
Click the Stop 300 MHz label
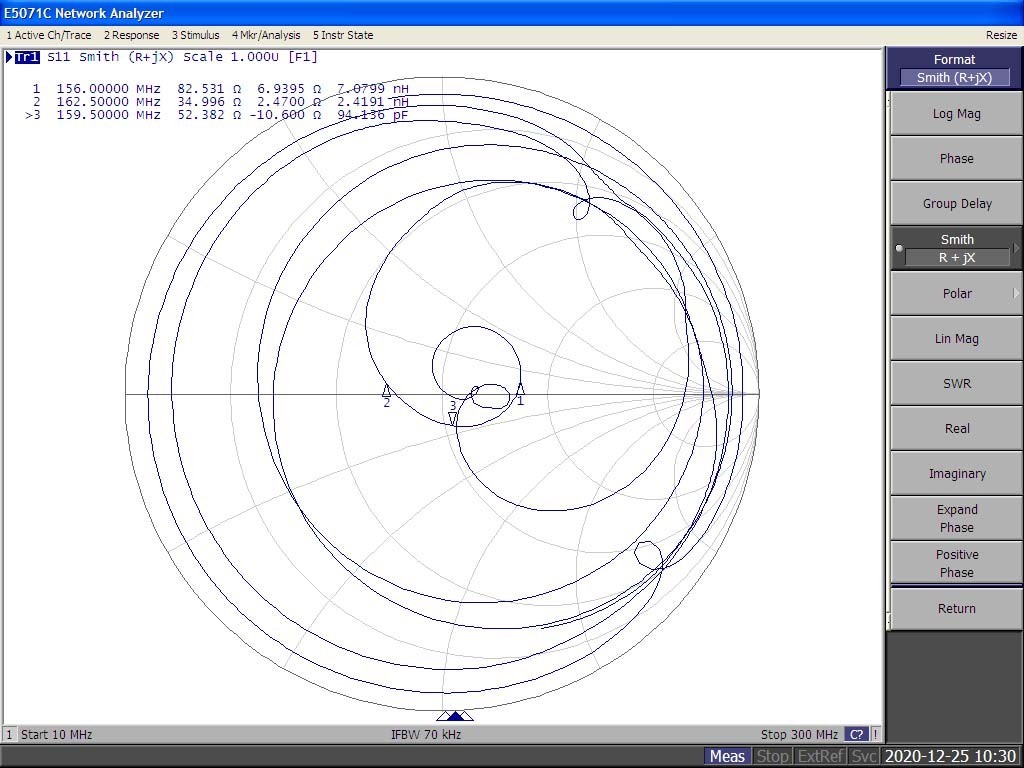(799, 735)
